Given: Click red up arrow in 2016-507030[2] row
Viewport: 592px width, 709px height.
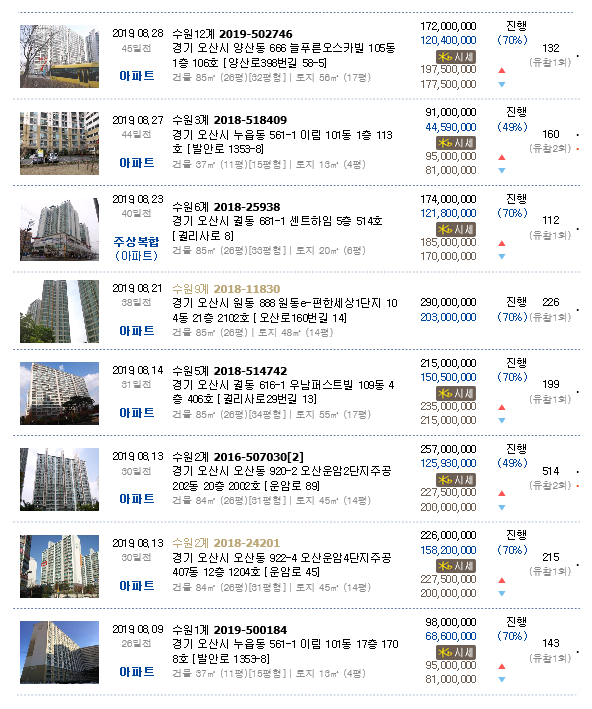Looking at the screenshot, I should click(502, 493).
